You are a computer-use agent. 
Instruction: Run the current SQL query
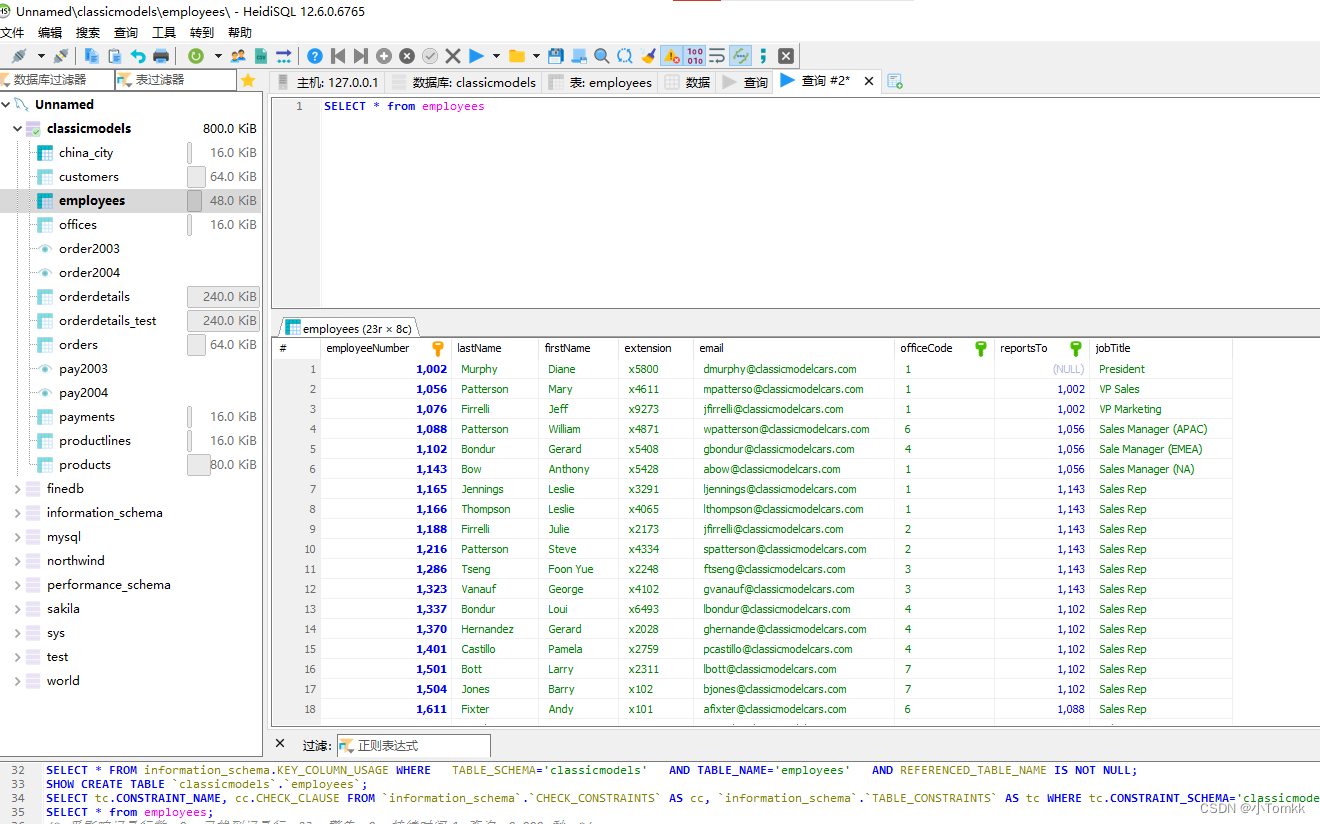pyautogui.click(x=476, y=55)
